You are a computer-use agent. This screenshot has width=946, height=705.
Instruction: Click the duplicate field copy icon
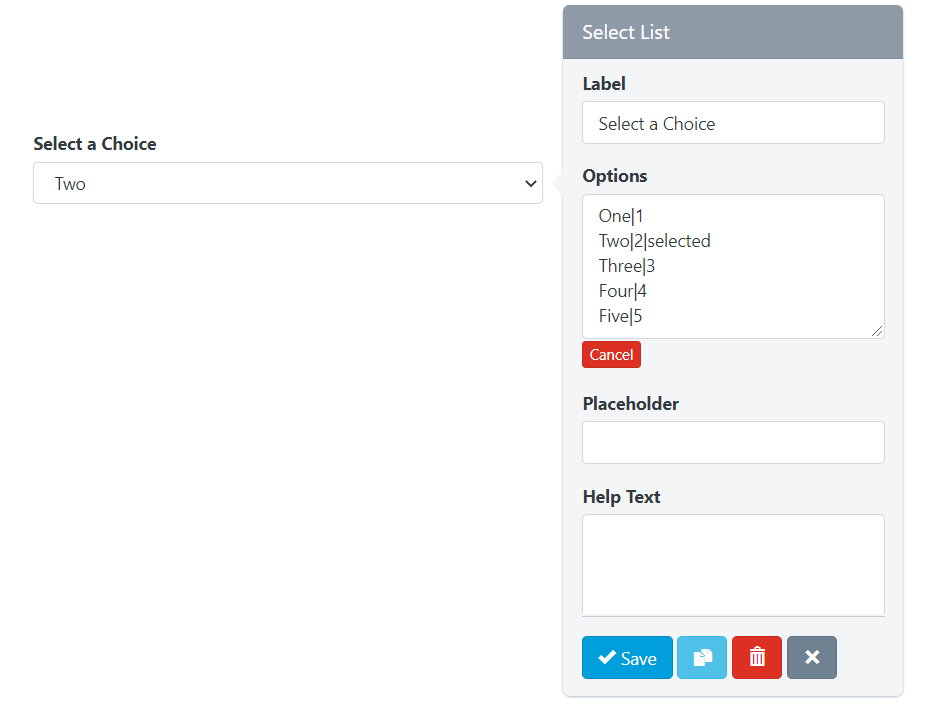tap(702, 658)
